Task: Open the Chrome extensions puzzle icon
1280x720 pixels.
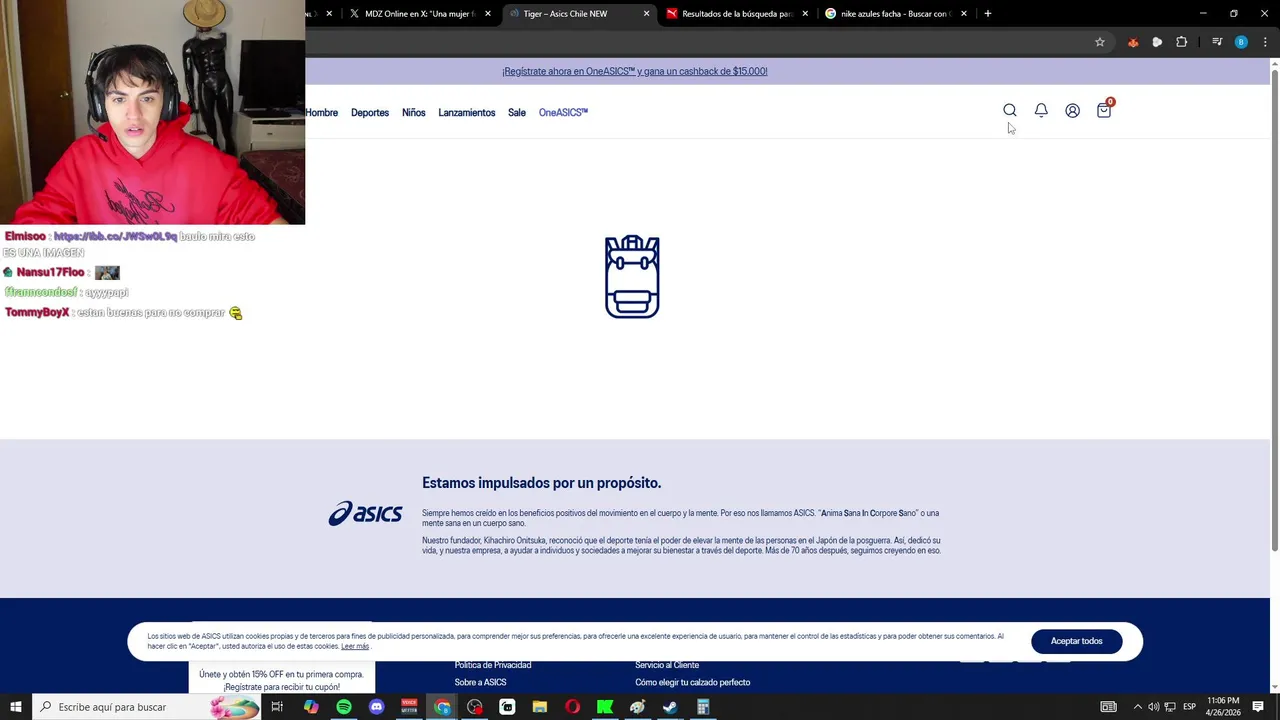Action: click(1182, 42)
